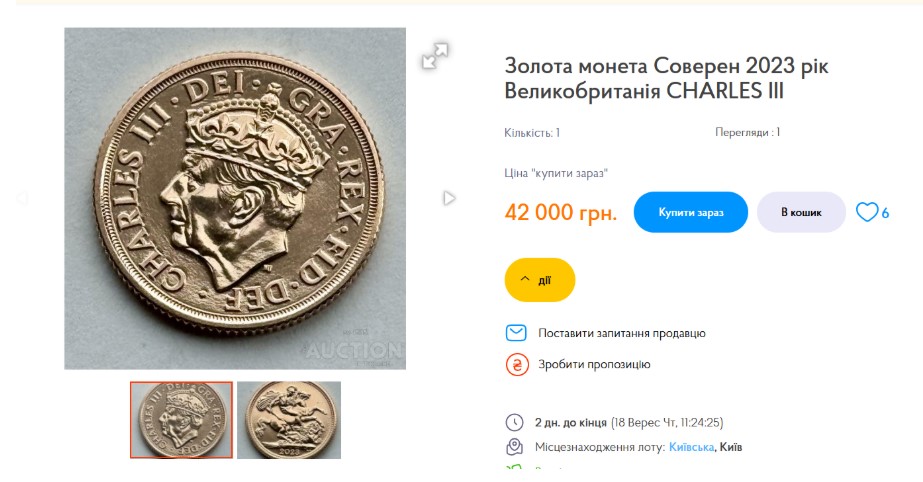Viewport: 923px width, 482px height.
Task: Click the "42 000 грн." price
Action: [561, 213]
